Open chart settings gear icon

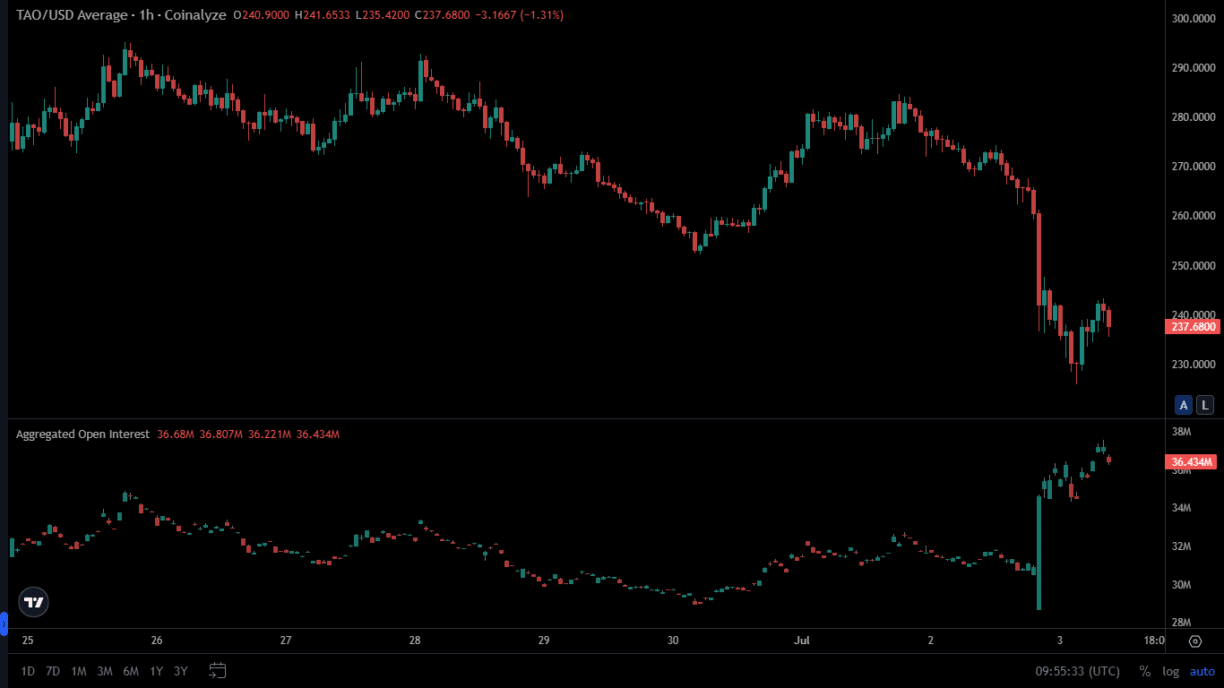(x=1195, y=641)
